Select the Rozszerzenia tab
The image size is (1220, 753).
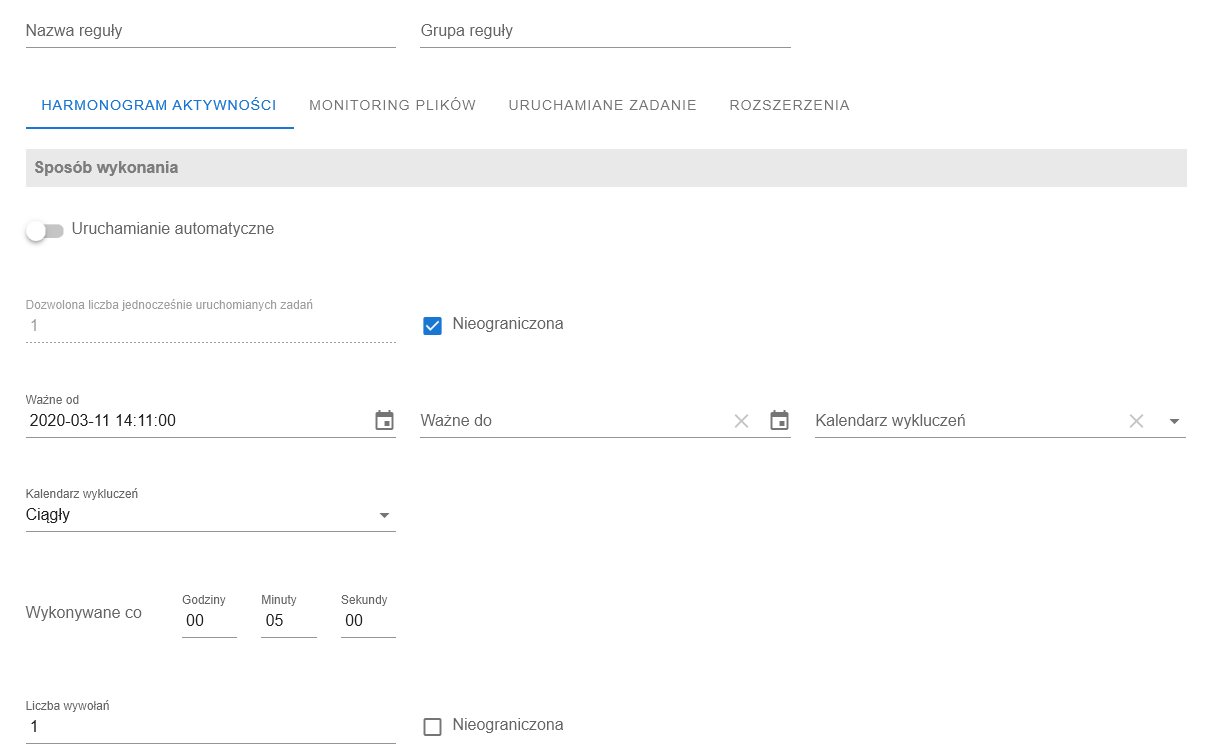[789, 105]
